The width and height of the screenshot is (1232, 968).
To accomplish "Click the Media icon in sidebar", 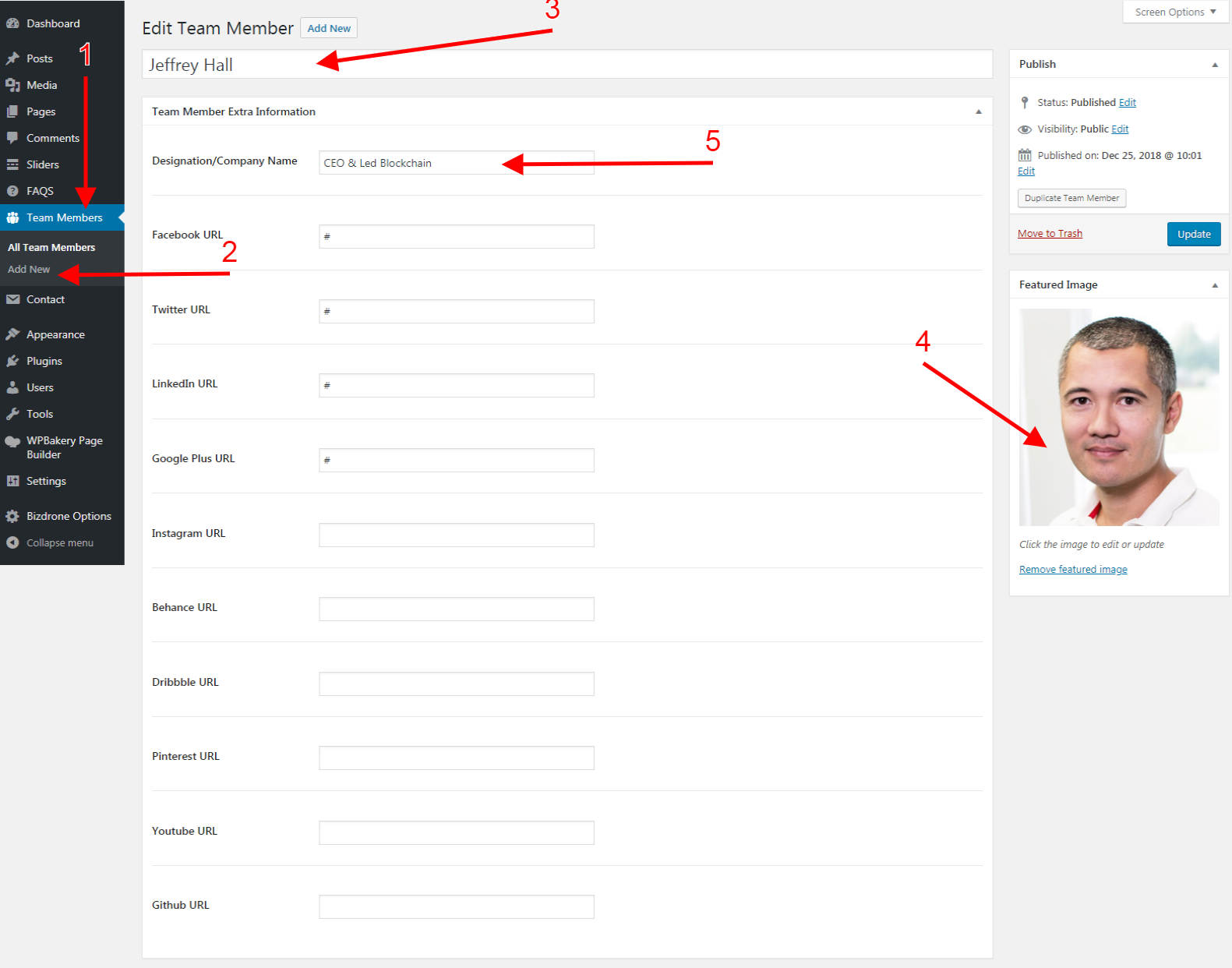I will coord(12,85).
